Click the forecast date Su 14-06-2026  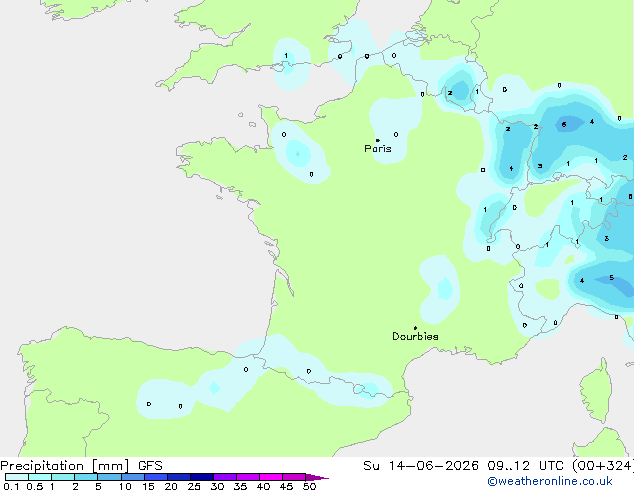tap(421, 466)
